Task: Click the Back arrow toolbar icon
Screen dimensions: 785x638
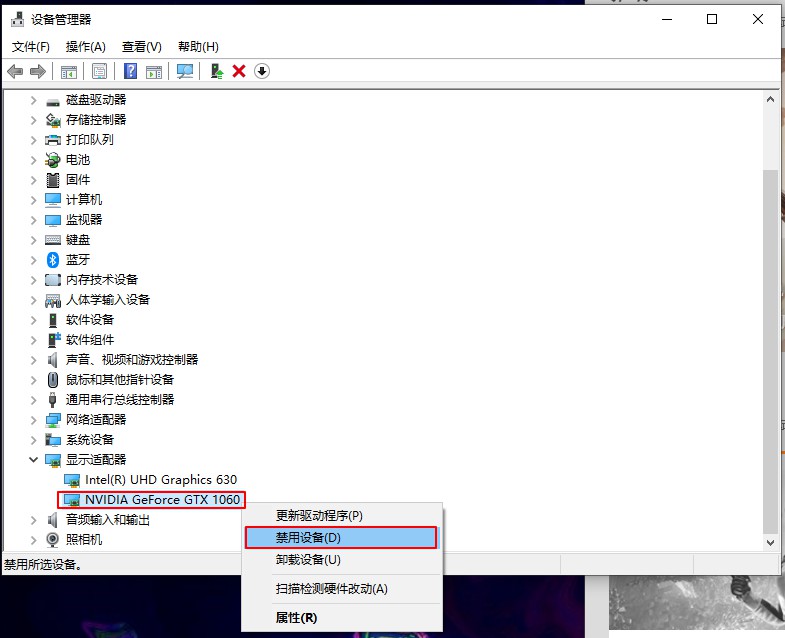Action: click(x=15, y=71)
